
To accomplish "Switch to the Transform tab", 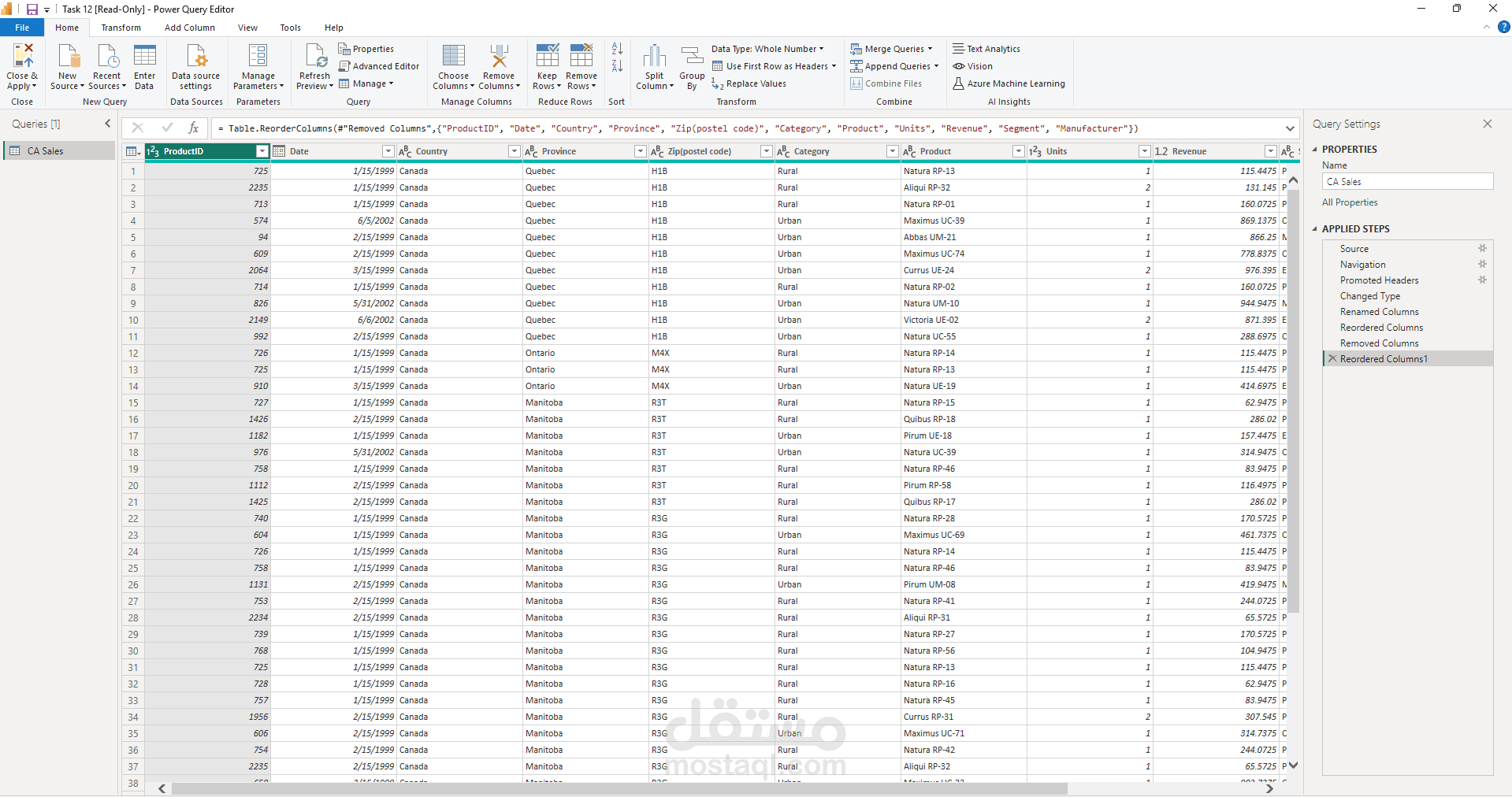I will (121, 28).
